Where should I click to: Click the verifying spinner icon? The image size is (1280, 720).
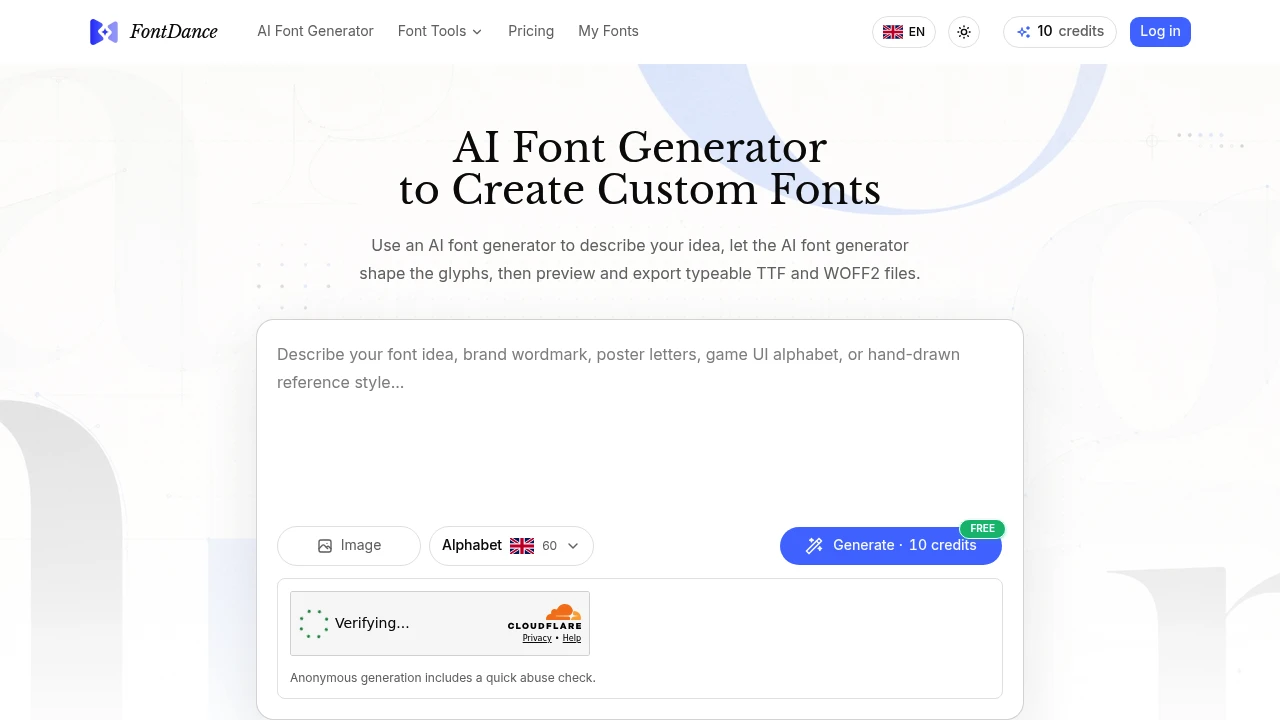pyautogui.click(x=314, y=623)
